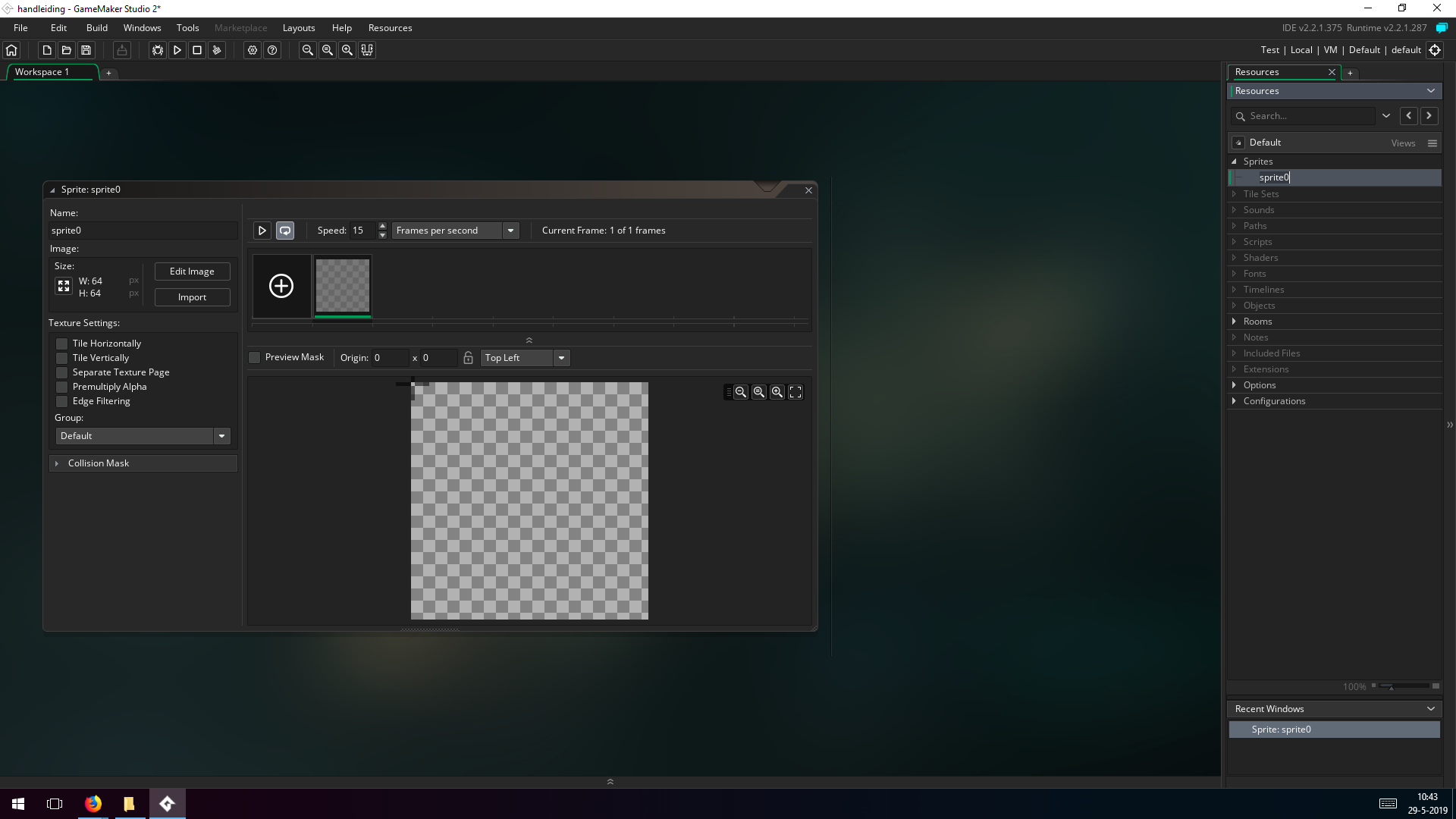Toggle Preview Mask checkbox
The width and height of the screenshot is (1456, 819).
(255, 357)
